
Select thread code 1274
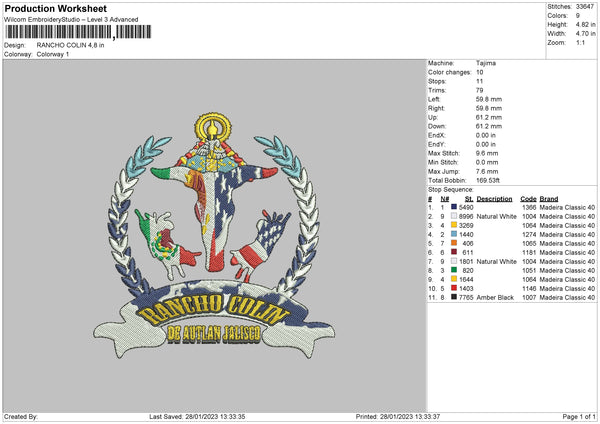529,234
